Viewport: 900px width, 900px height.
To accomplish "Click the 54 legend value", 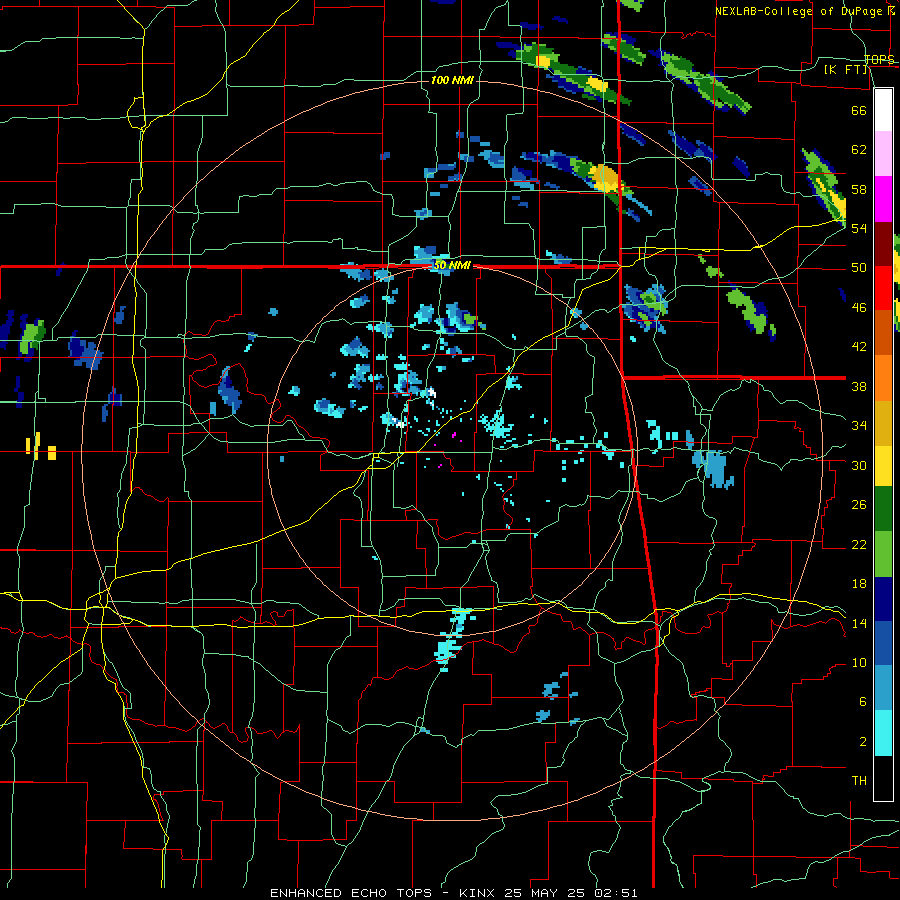I will [859, 228].
